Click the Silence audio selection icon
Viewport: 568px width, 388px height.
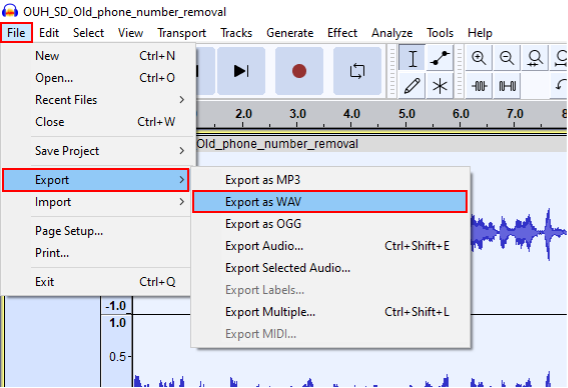[507, 85]
